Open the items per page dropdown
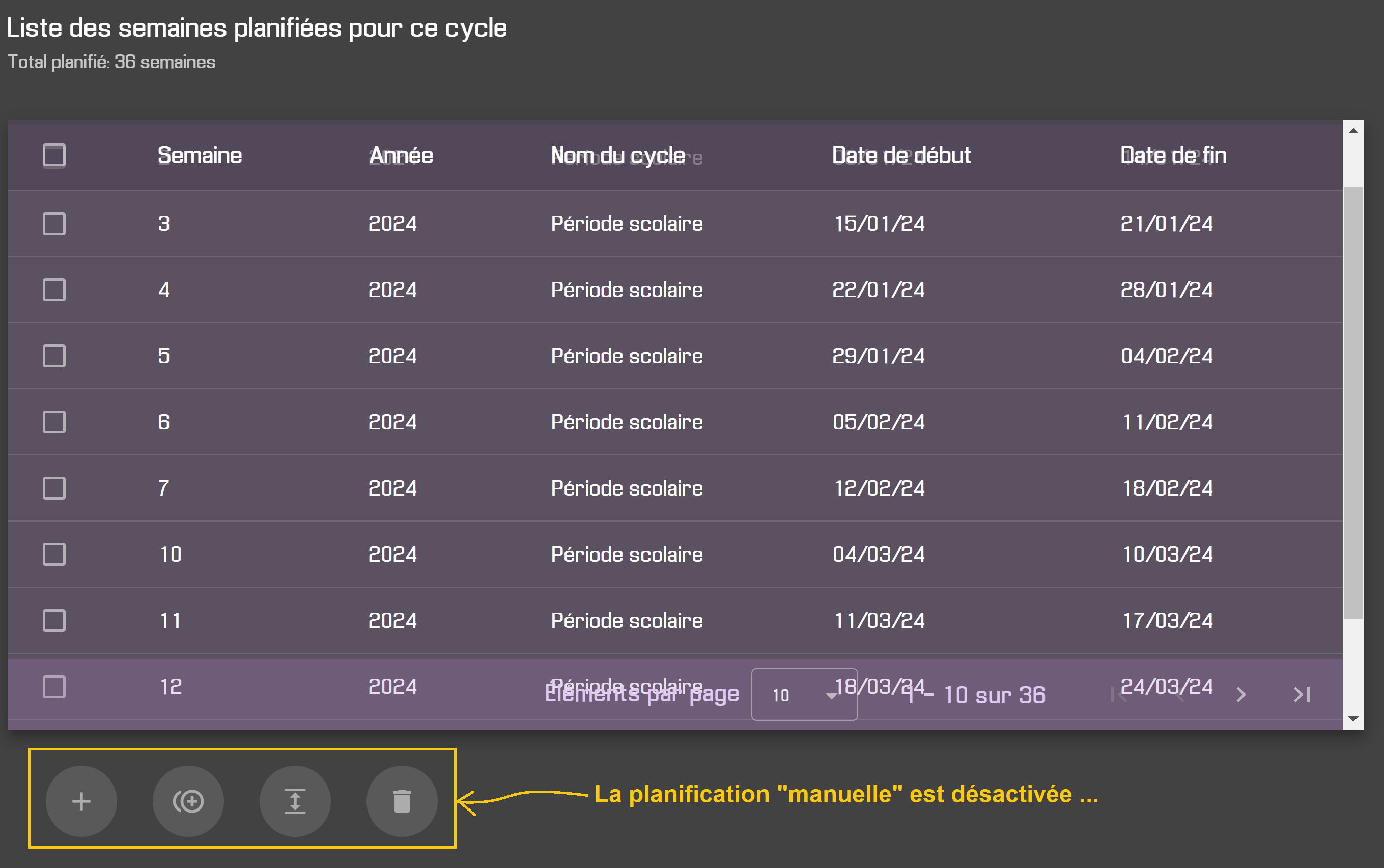 pos(804,694)
